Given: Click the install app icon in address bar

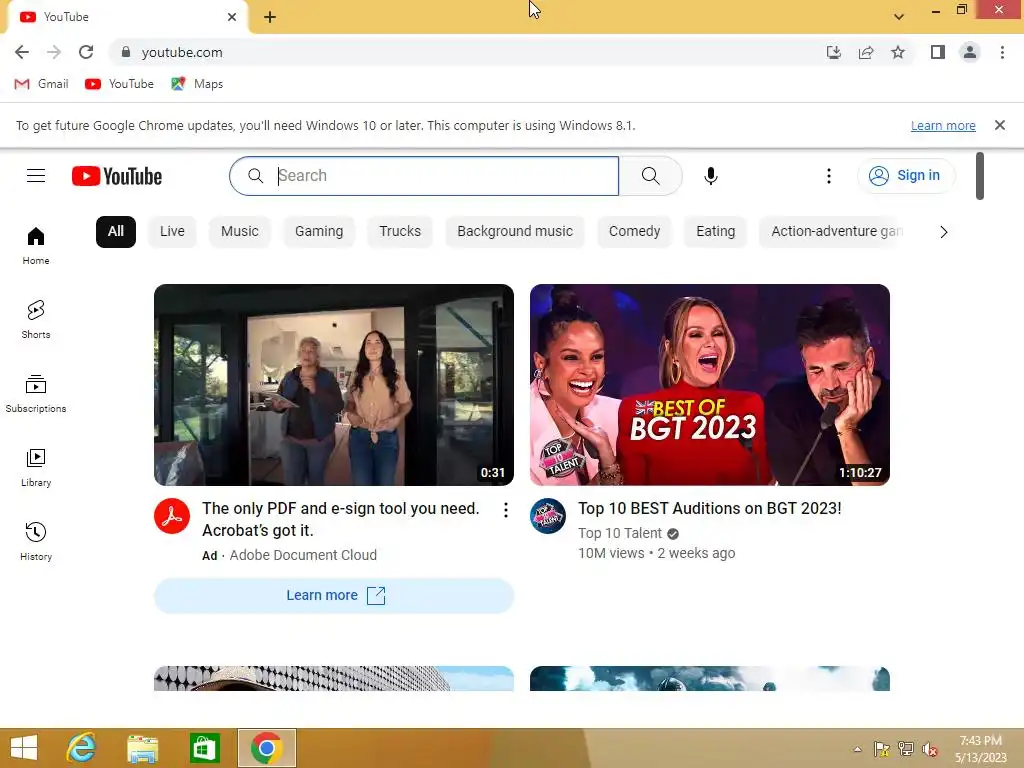Looking at the screenshot, I should tap(834, 52).
